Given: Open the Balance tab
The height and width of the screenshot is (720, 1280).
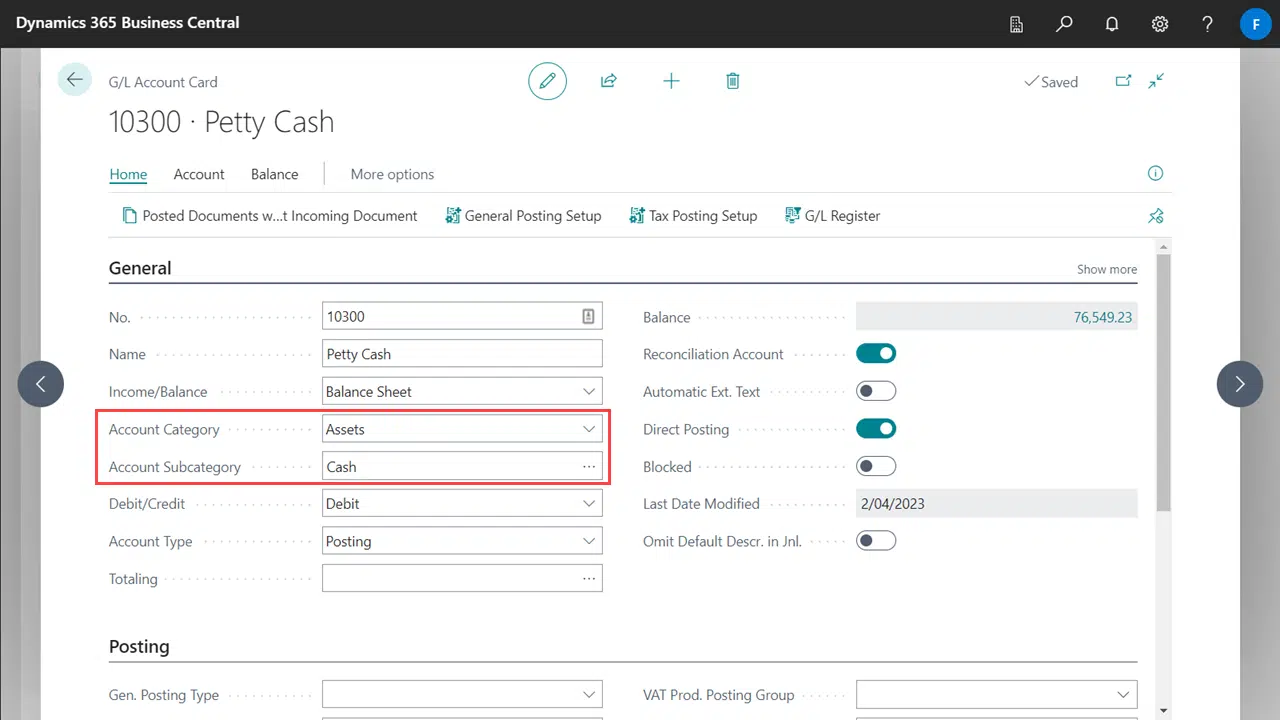Looking at the screenshot, I should 274,174.
